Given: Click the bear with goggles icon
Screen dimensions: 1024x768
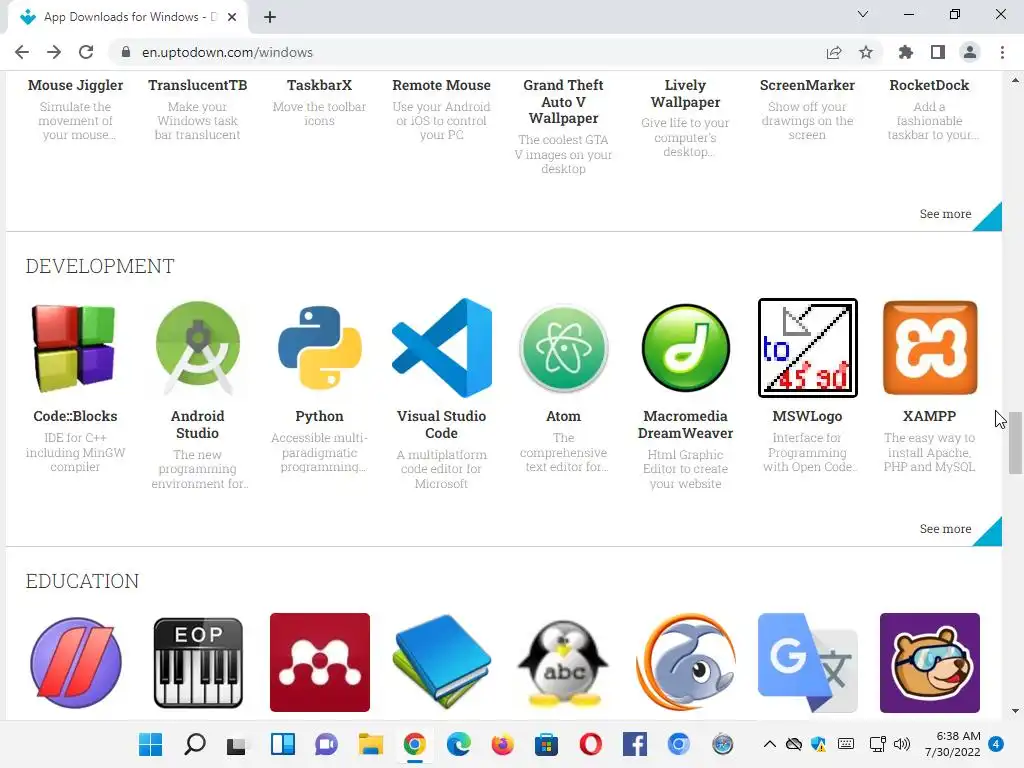Looking at the screenshot, I should pyautogui.click(x=930, y=662).
